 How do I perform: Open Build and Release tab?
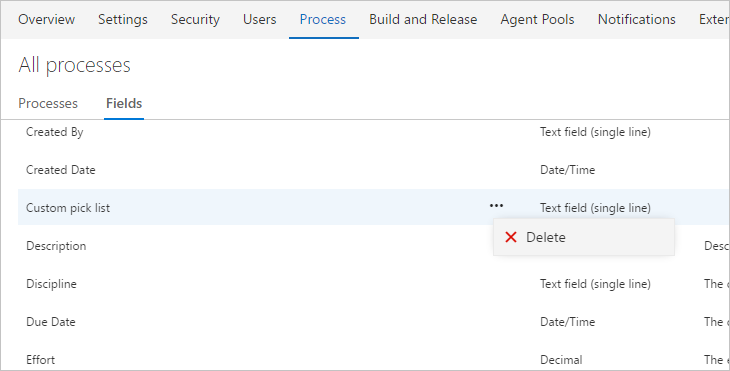[423, 20]
